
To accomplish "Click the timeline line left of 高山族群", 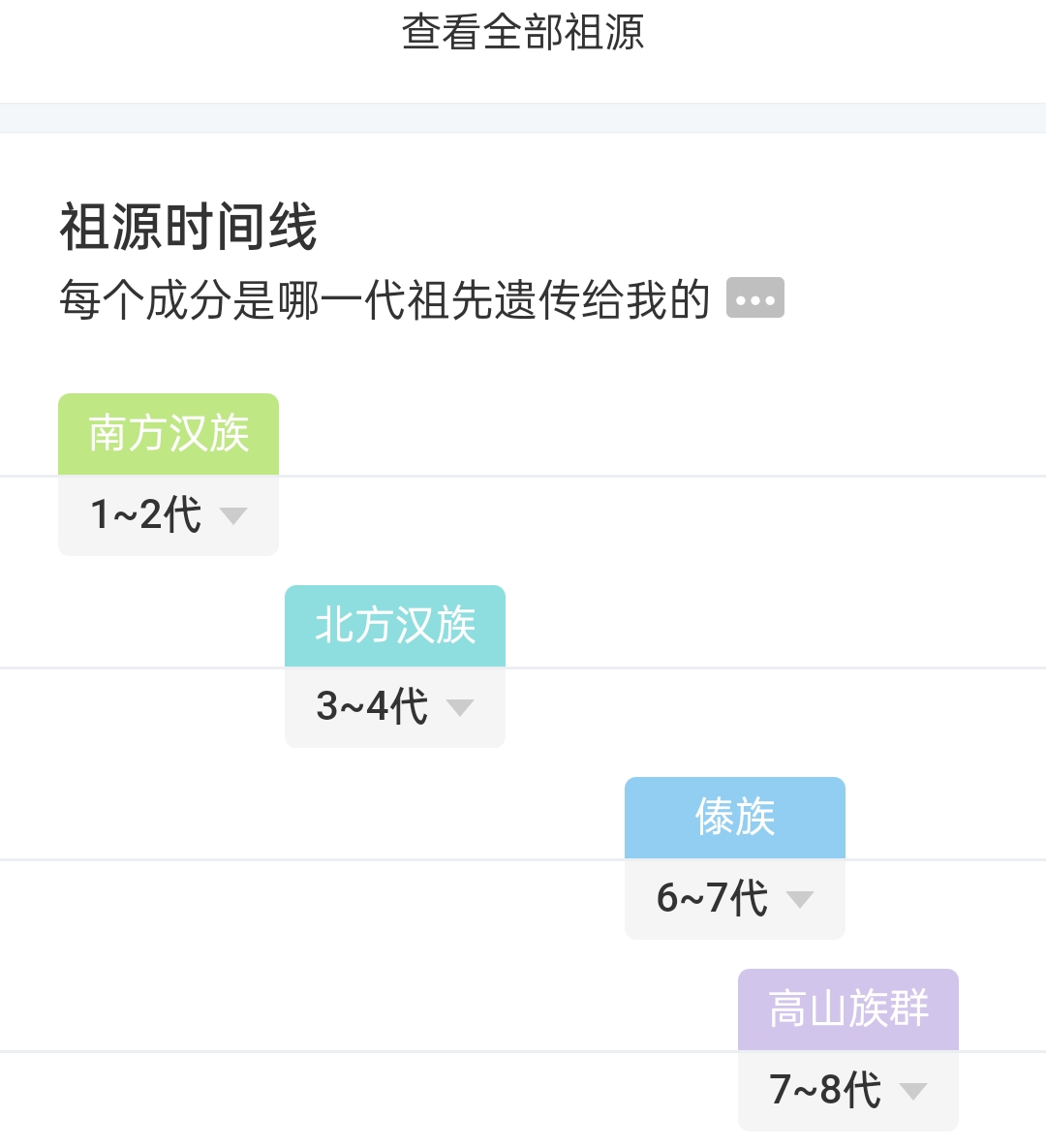I will pos(369,1051).
